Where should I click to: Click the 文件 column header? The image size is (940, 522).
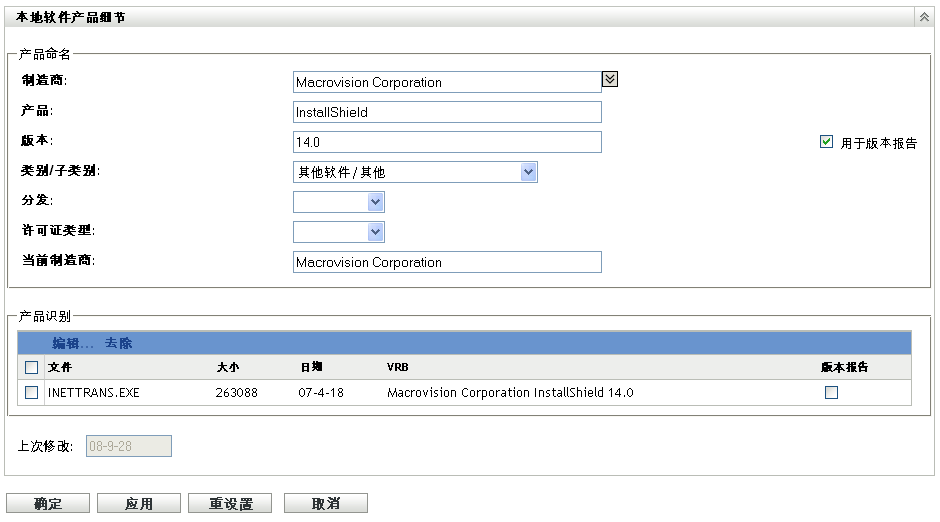click(x=59, y=367)
